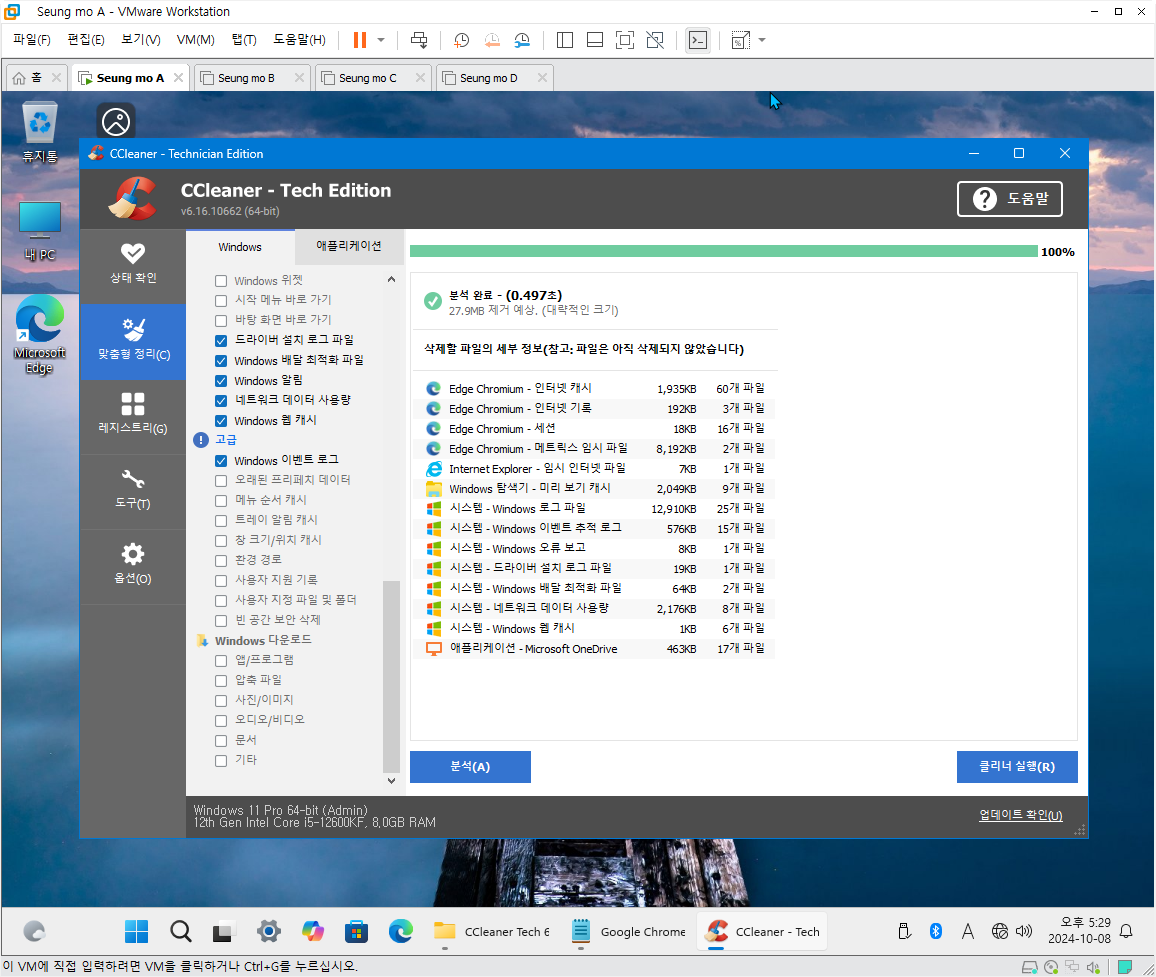Open the snapshot manager toolbar icon
The width and height of the screenshot is (1156, 977).
tap(522, 40)
